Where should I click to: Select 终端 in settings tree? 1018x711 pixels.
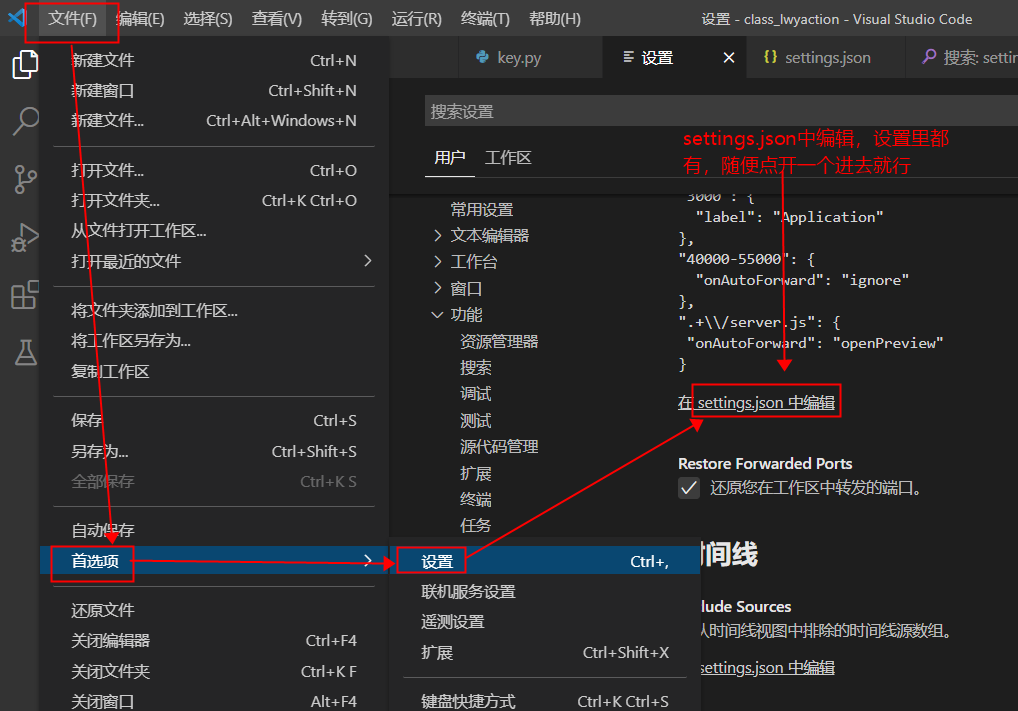(x=476, y=499)
